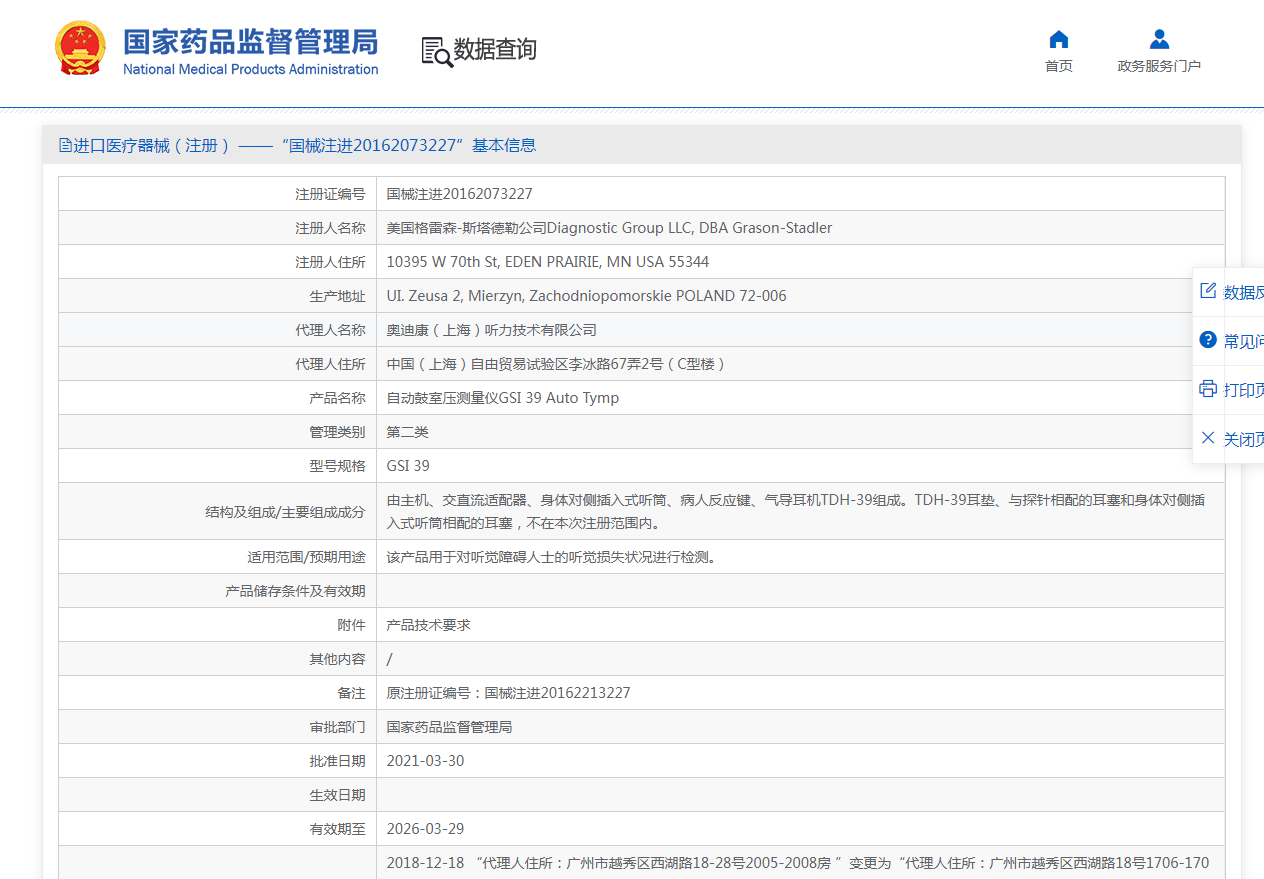Click change record dated 2018-12-18
1264x879 pixels.
coord(798,863)
